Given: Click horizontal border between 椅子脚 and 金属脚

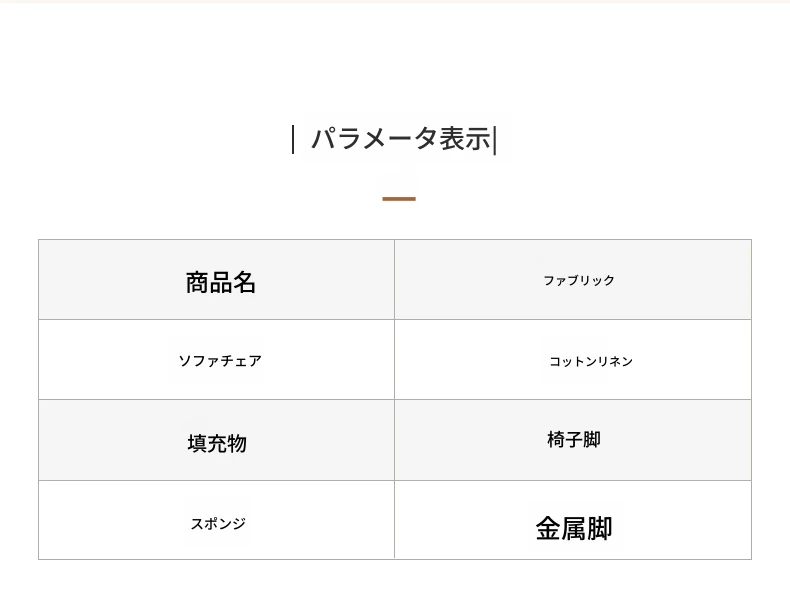Looking at the screenshot, I should coord(573,481).
